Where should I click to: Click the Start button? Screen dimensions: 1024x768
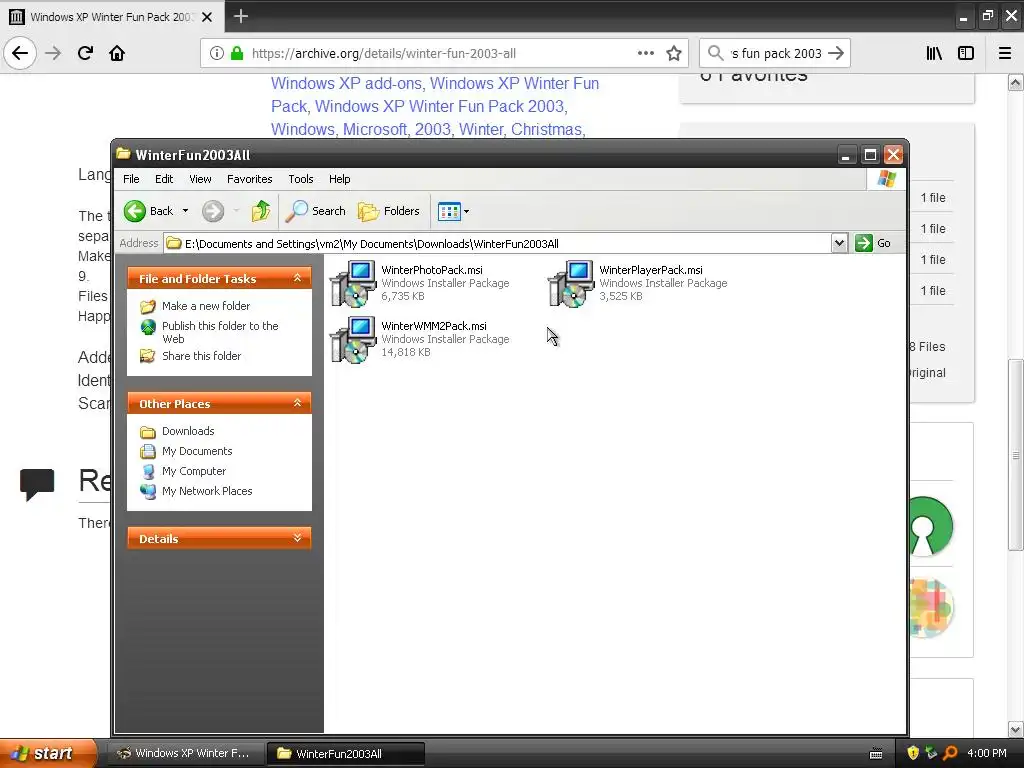[x=48, y=753]
